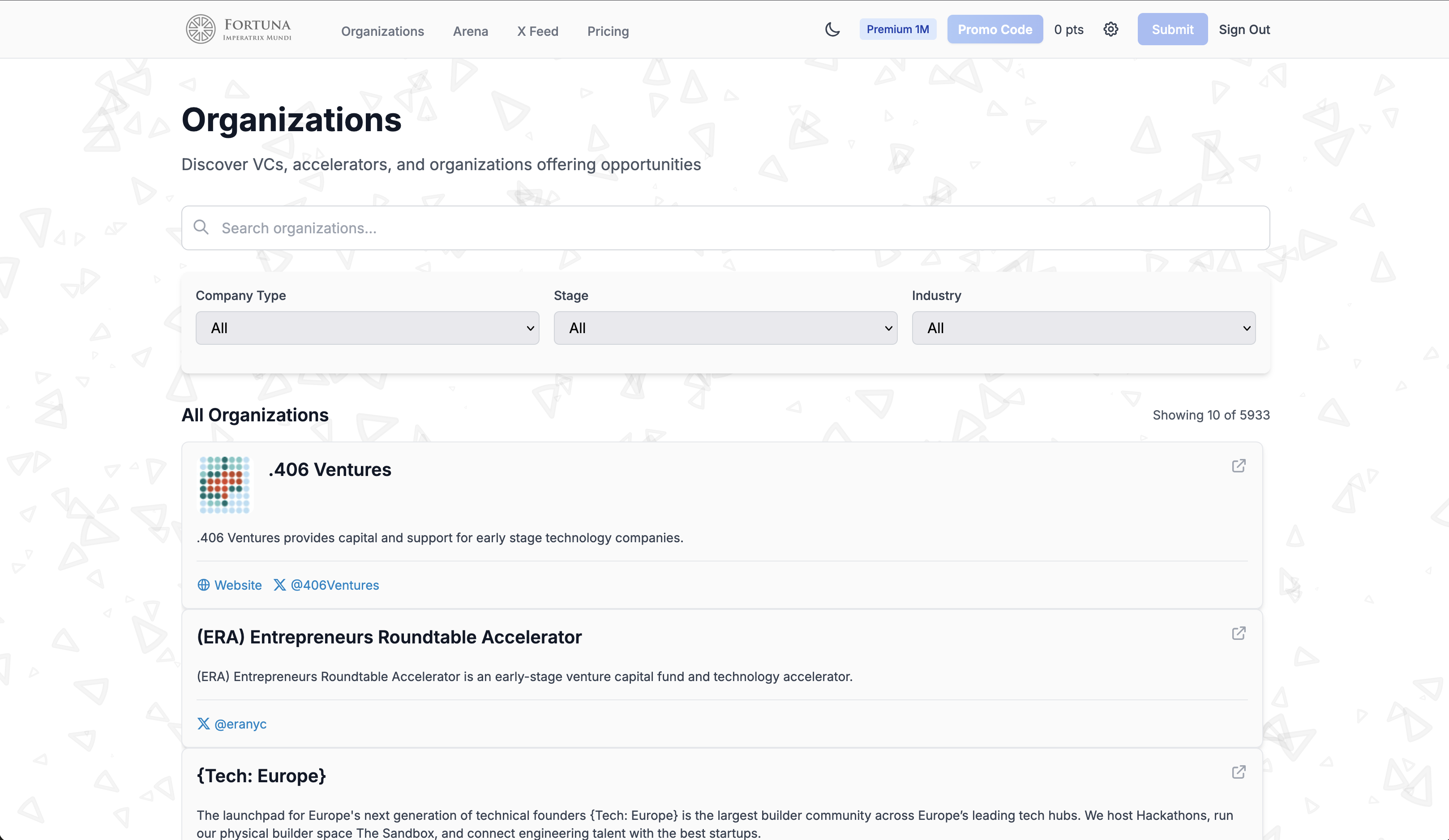Expand the Company Type dropdown

click(367, 328)
